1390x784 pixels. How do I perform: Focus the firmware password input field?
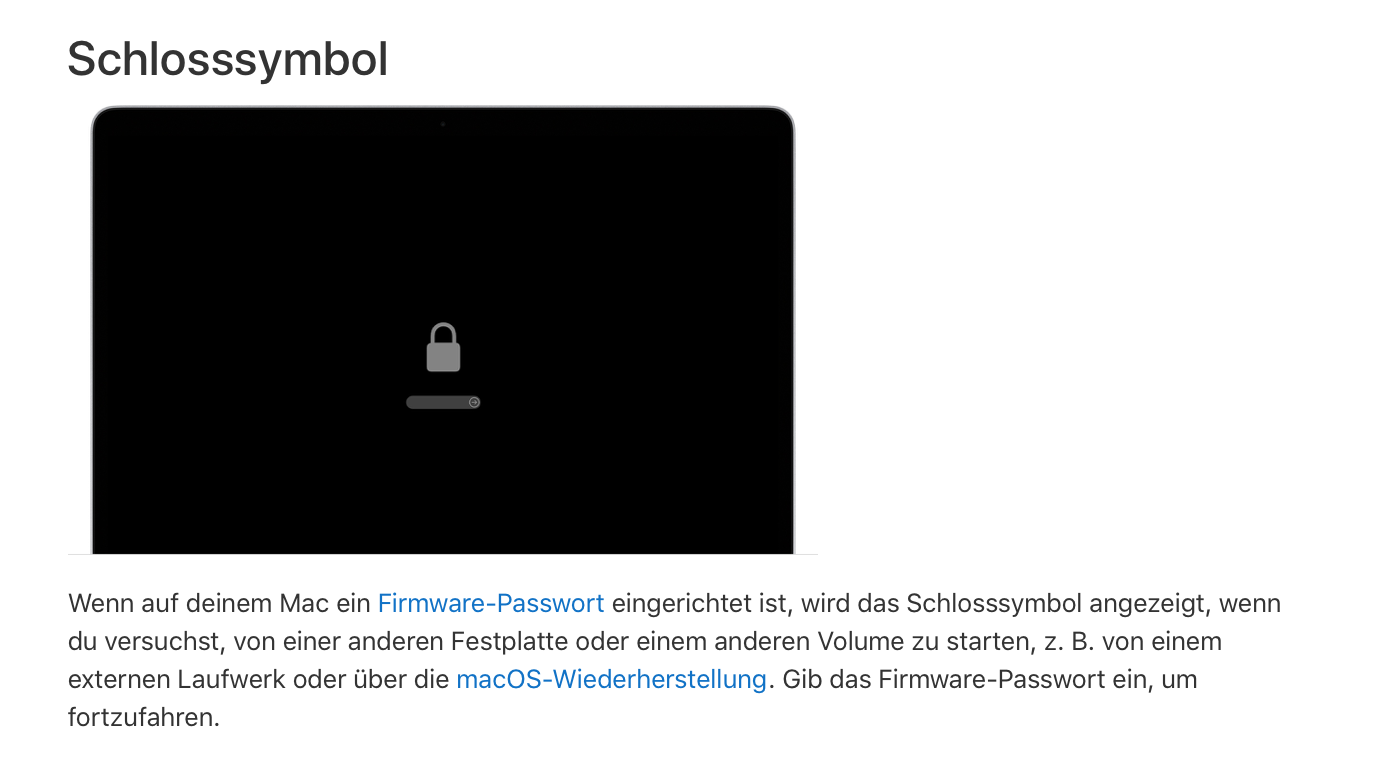tap(443, 402)
